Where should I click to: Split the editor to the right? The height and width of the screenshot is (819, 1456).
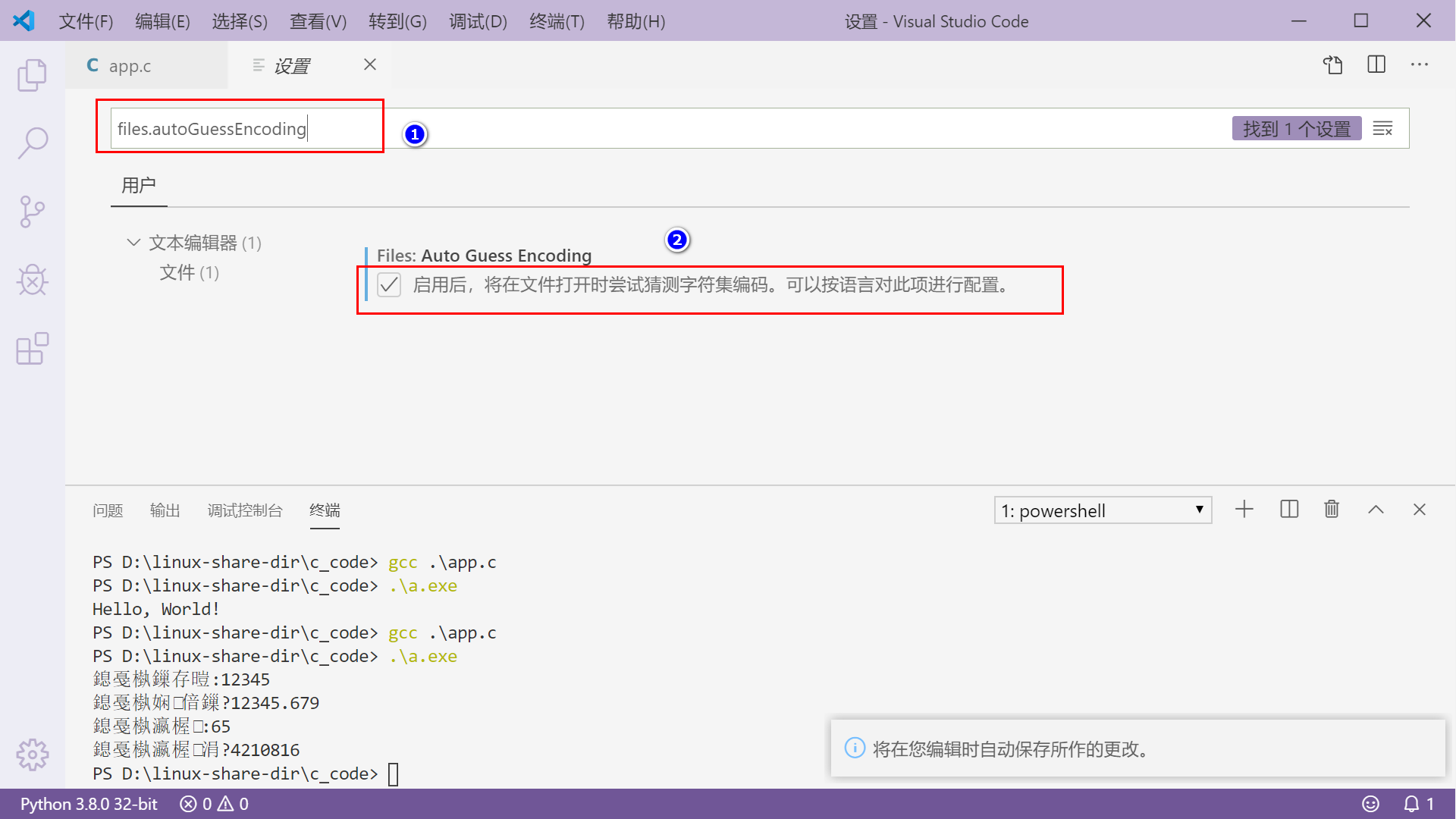coord(1376,65)
